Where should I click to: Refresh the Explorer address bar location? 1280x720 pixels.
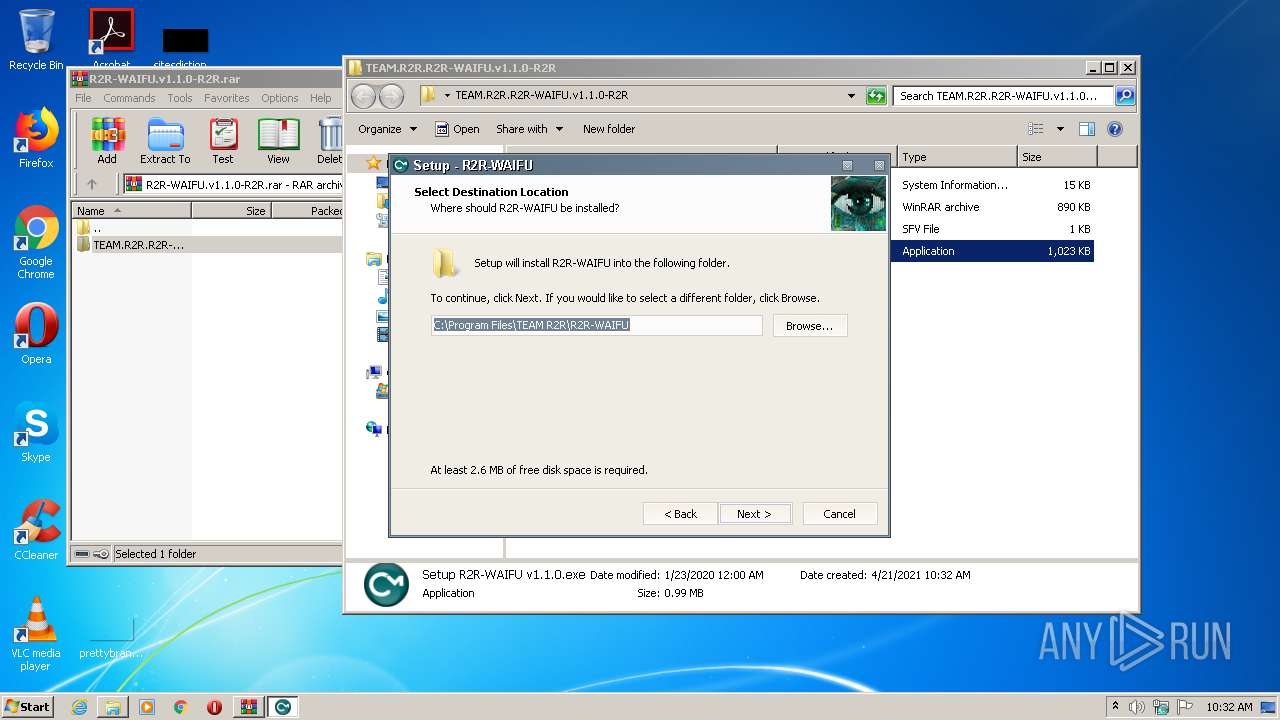point(876,96)
